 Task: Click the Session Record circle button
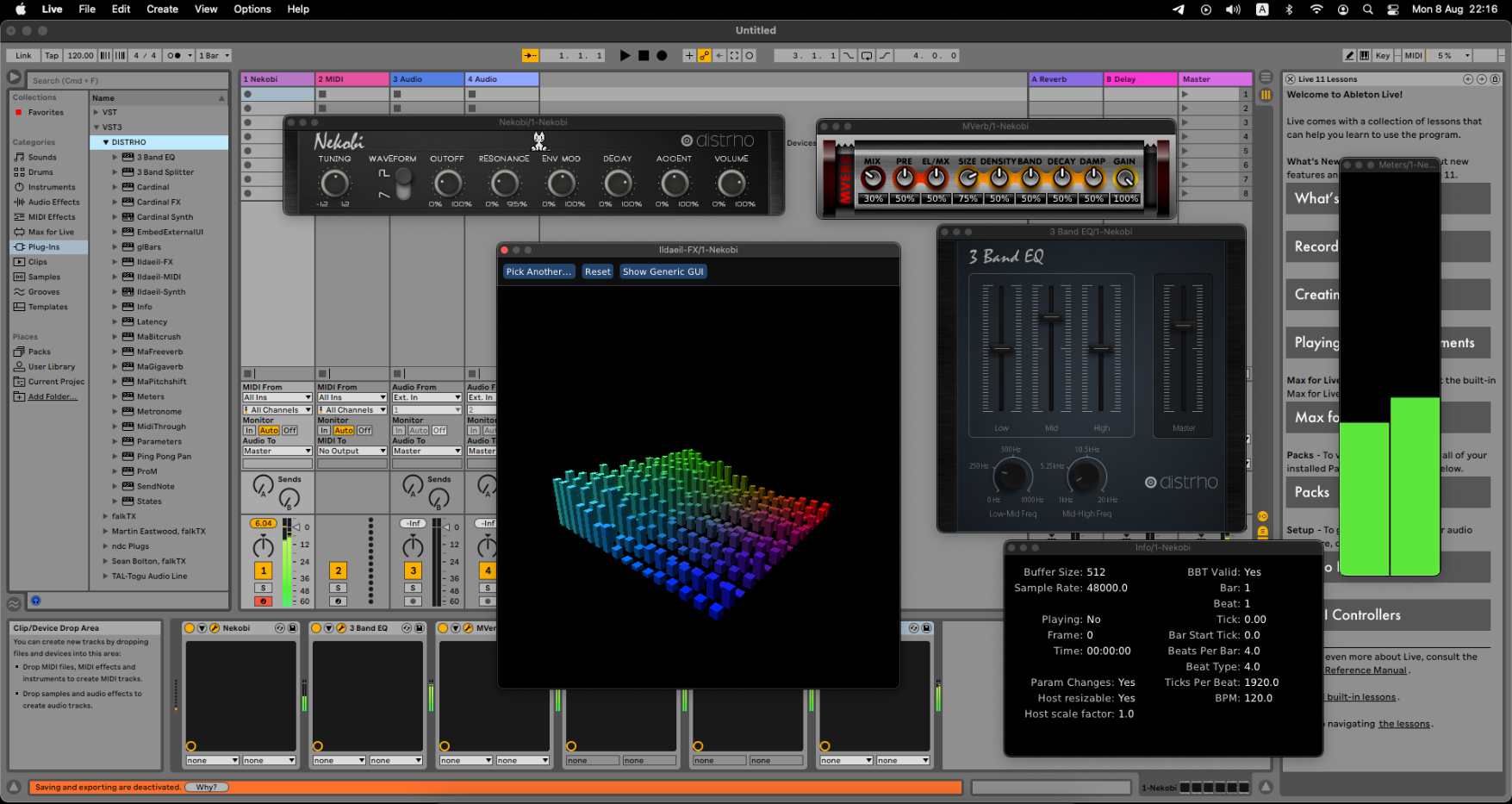750,55
